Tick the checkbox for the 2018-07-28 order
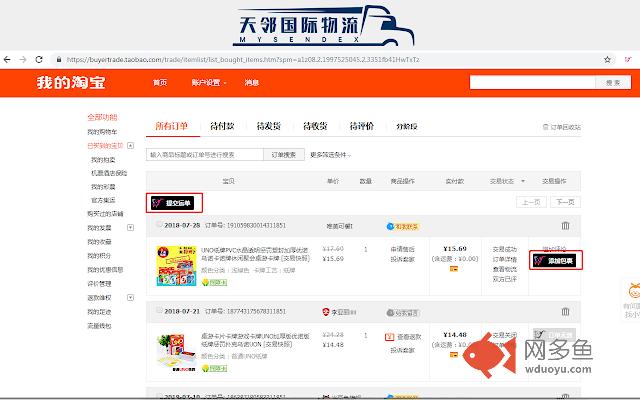Screen dimensions: 640x400 [159, 224]
